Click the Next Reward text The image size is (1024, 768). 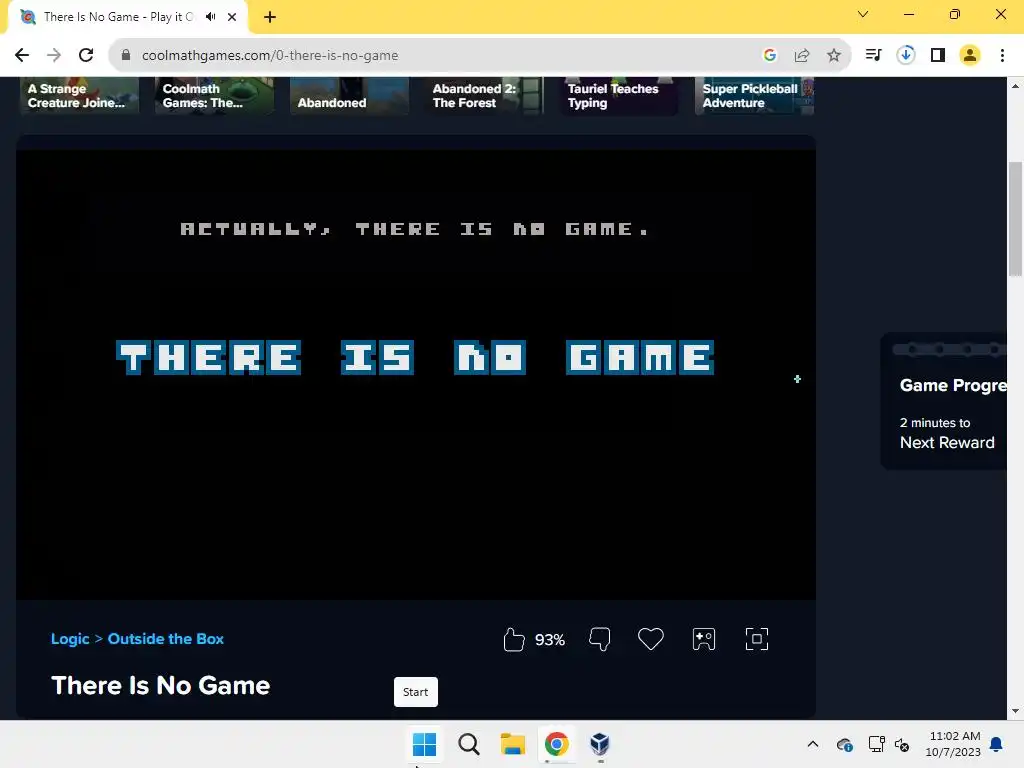tap(947, 443)
